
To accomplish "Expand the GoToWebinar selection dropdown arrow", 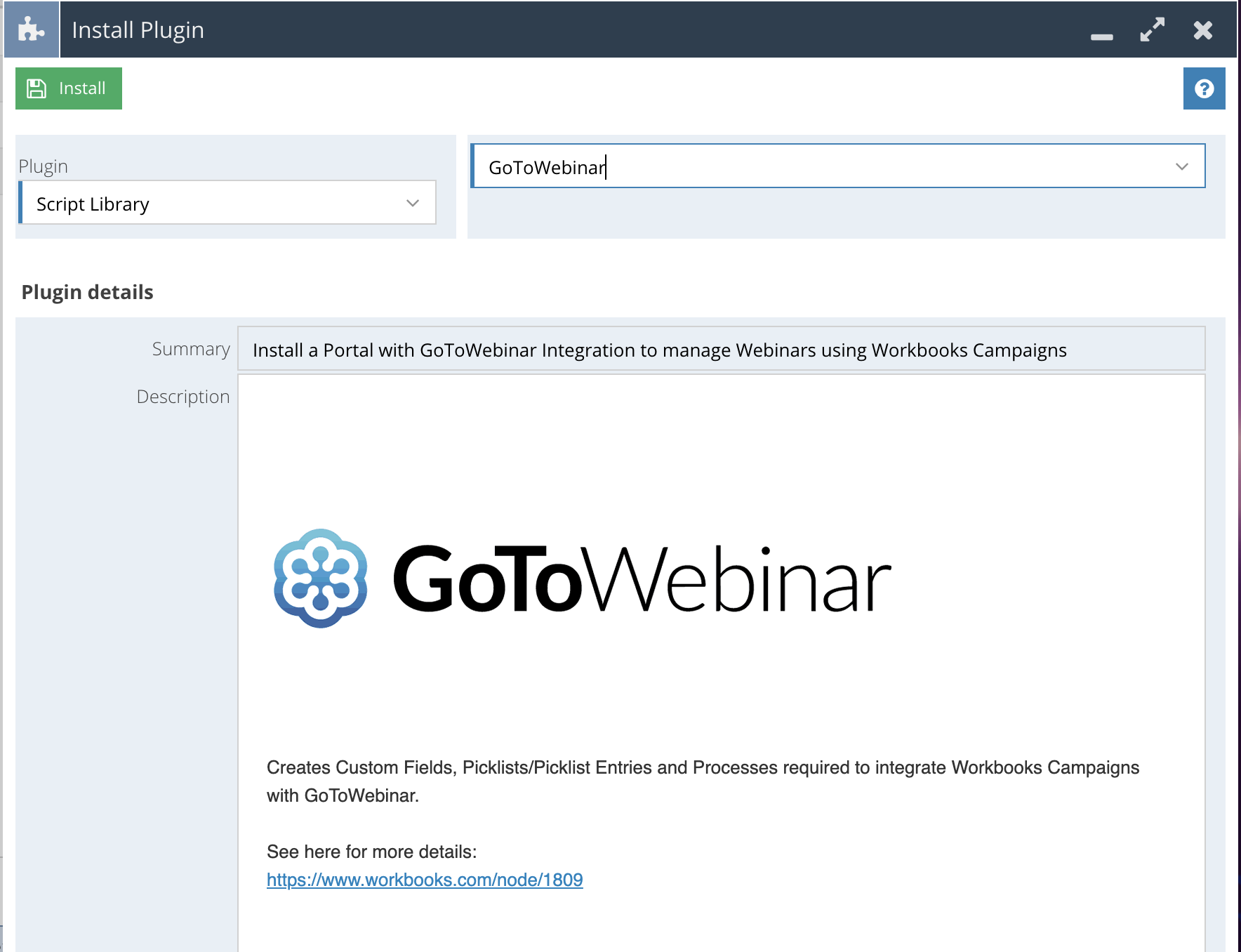I will [1182, 166].
